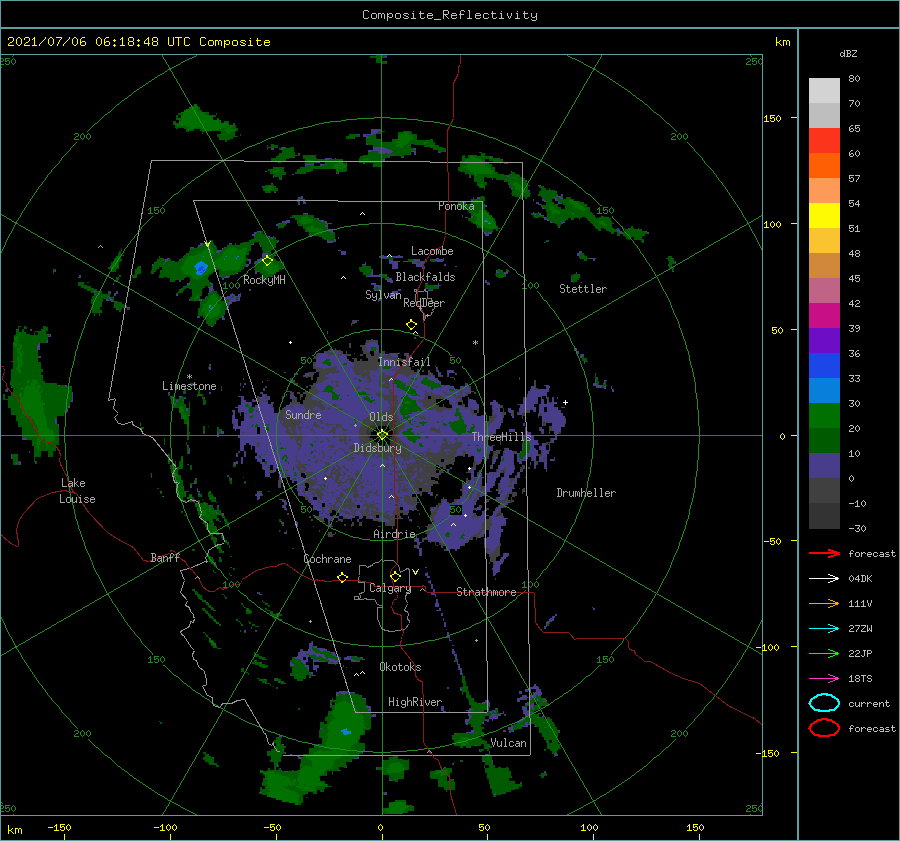Click the Airdrie city label
This screenshot has width=900, height=841.
click(394, 534)
